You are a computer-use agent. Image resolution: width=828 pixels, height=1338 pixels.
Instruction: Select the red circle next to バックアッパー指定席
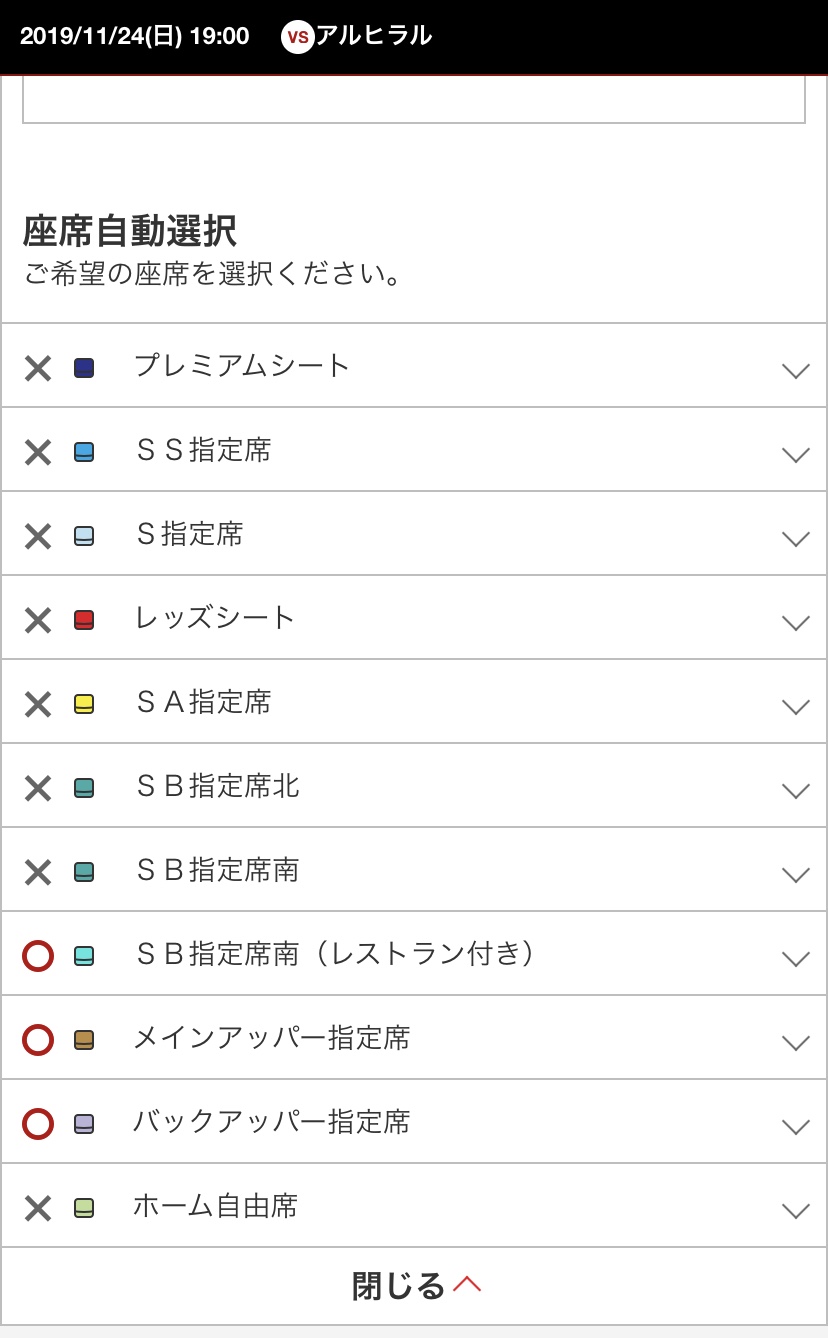(38, 1124)
